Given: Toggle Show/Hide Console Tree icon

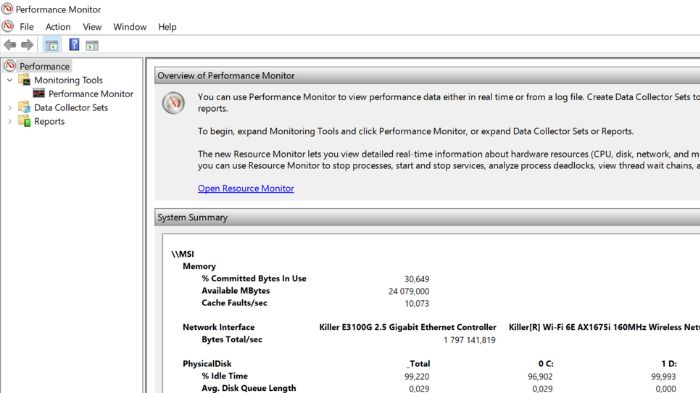Looking at the screenshot, I should click(52, 45).
